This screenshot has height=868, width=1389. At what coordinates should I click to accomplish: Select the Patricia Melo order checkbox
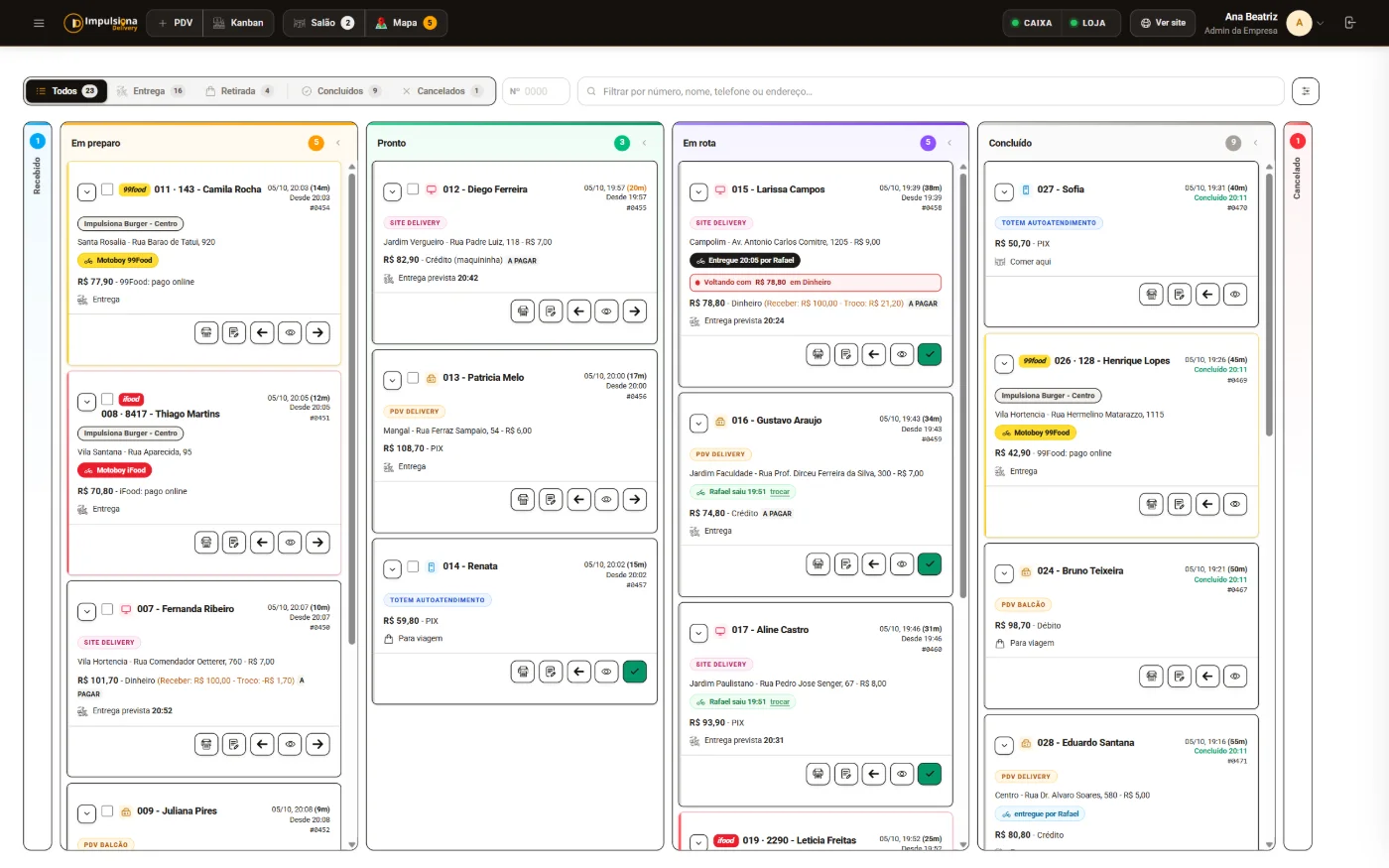[x=413, y=378]
